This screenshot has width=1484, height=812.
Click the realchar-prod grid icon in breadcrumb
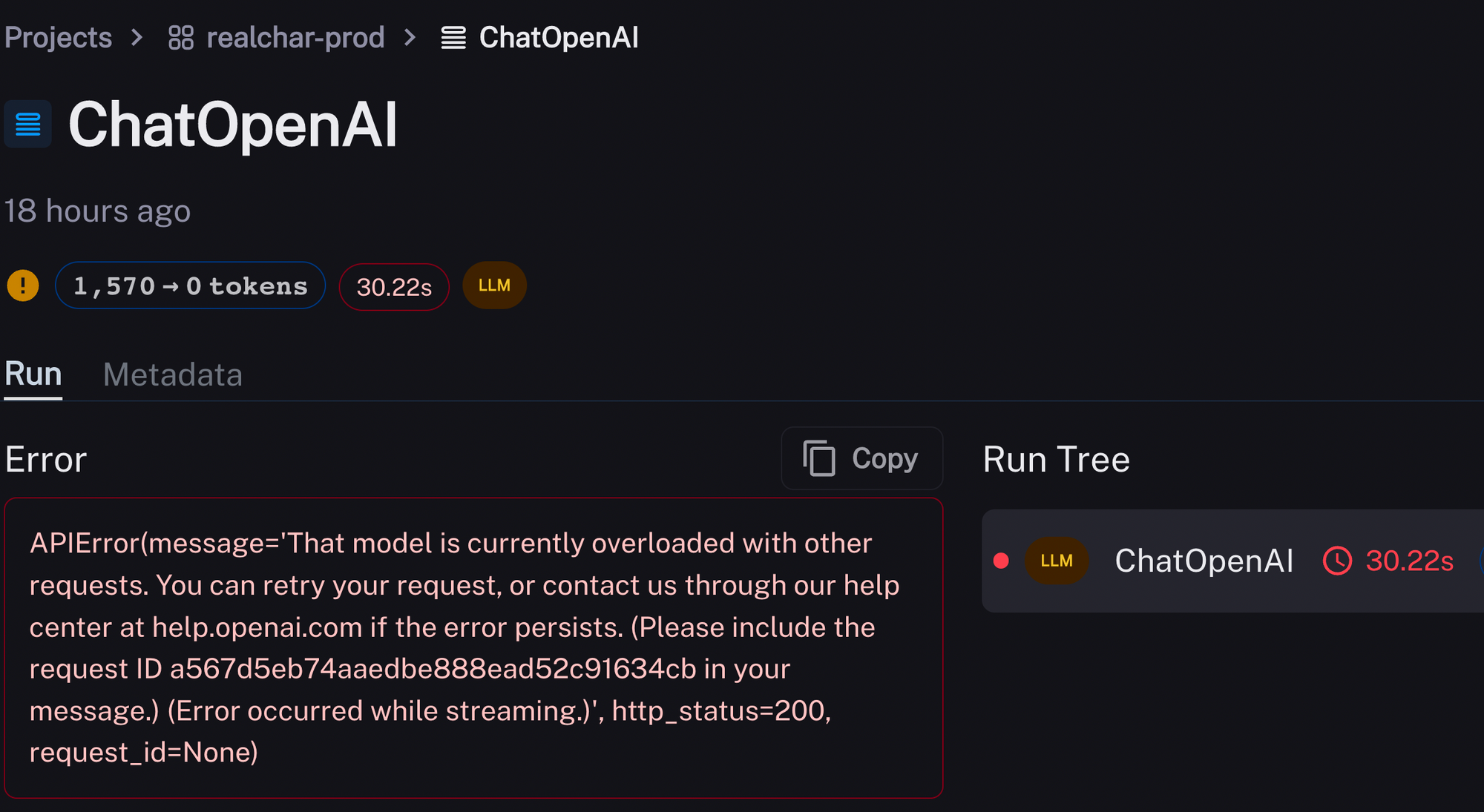[x=180, y=38]
